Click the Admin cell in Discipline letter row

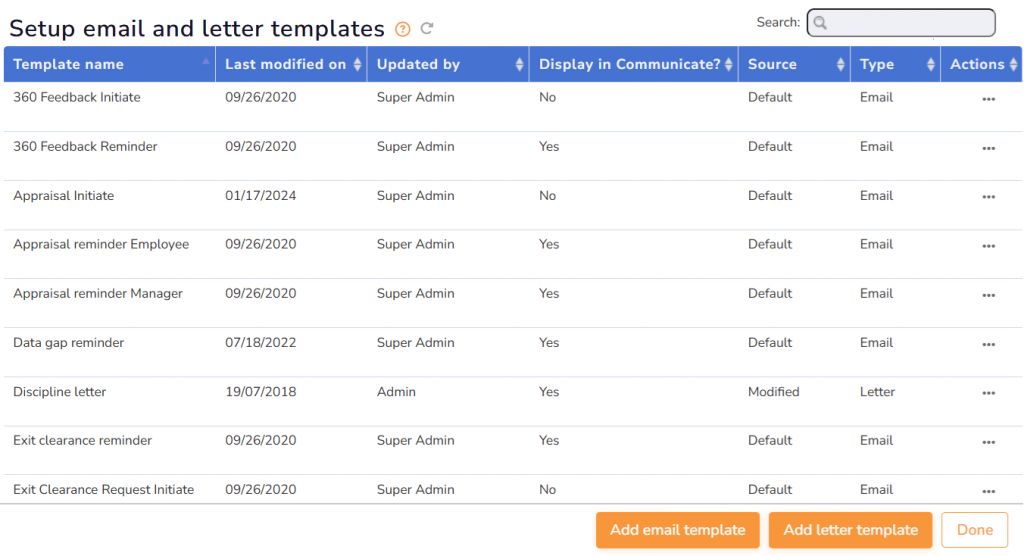(396, 391)
